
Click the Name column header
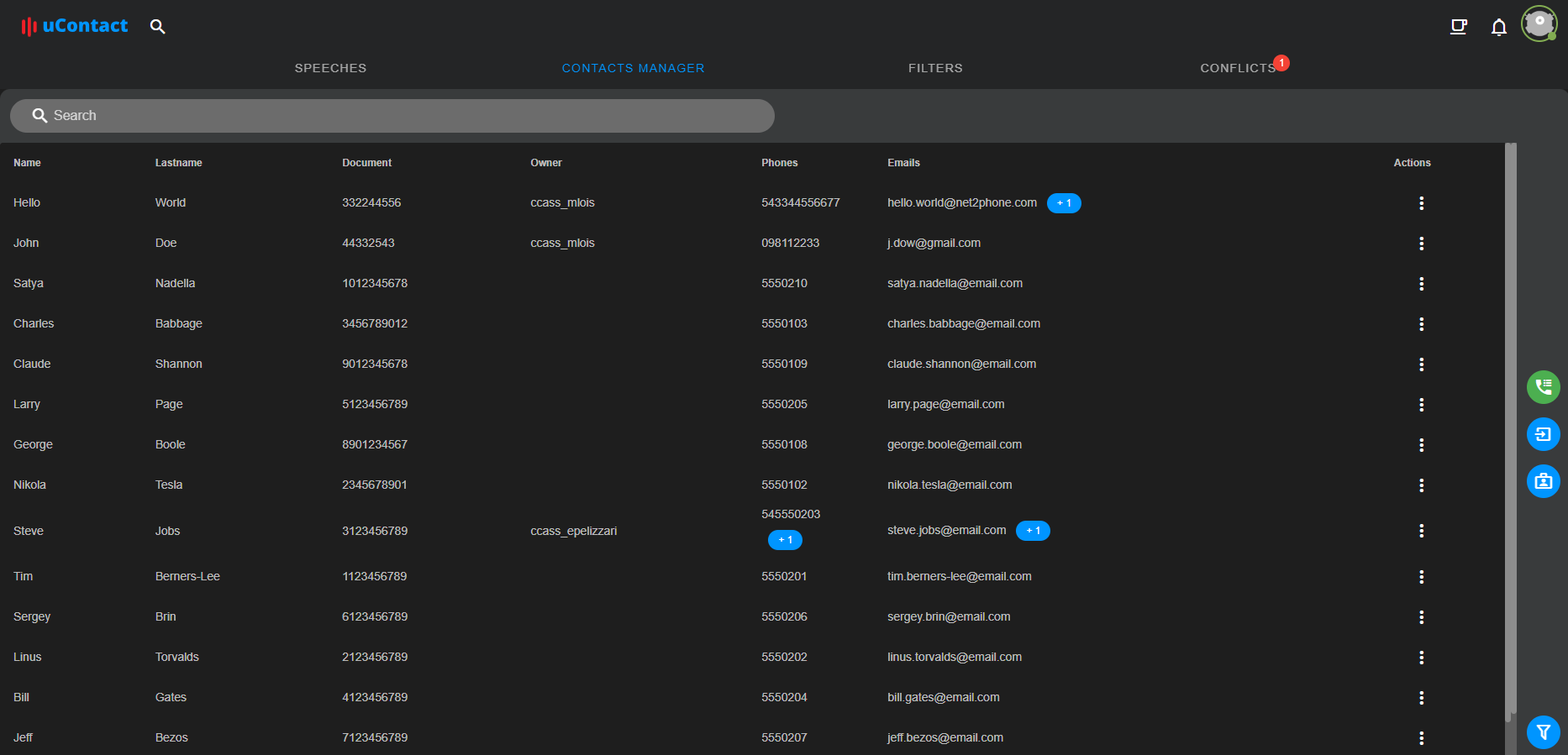point(27,163)
